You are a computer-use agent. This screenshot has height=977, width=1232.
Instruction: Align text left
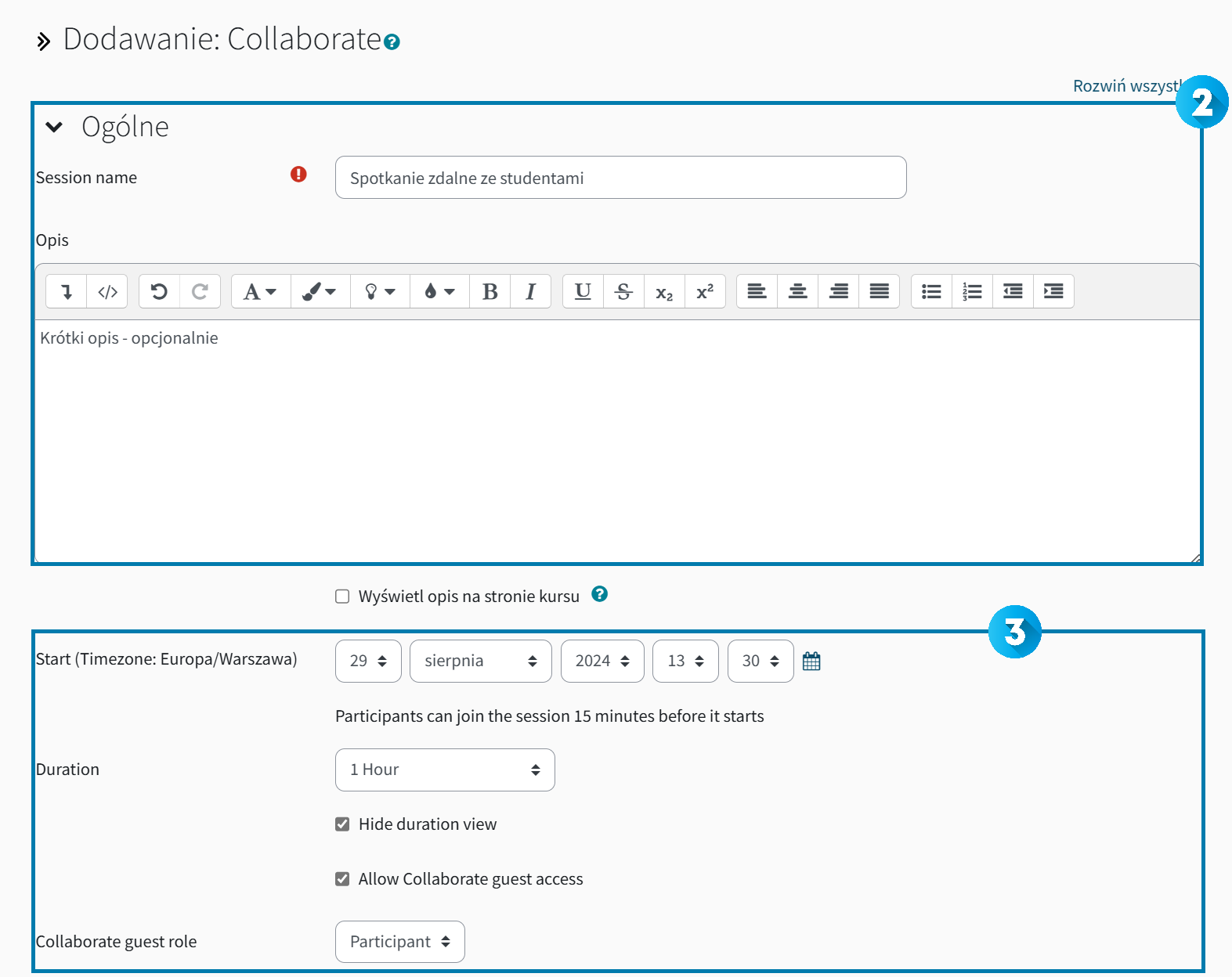pyautogui.click(x=757, y=291)
